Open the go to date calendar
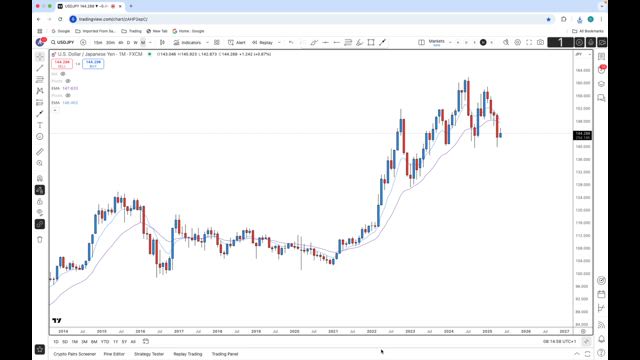The image size is (640, 360). click(x=146, y=341)
